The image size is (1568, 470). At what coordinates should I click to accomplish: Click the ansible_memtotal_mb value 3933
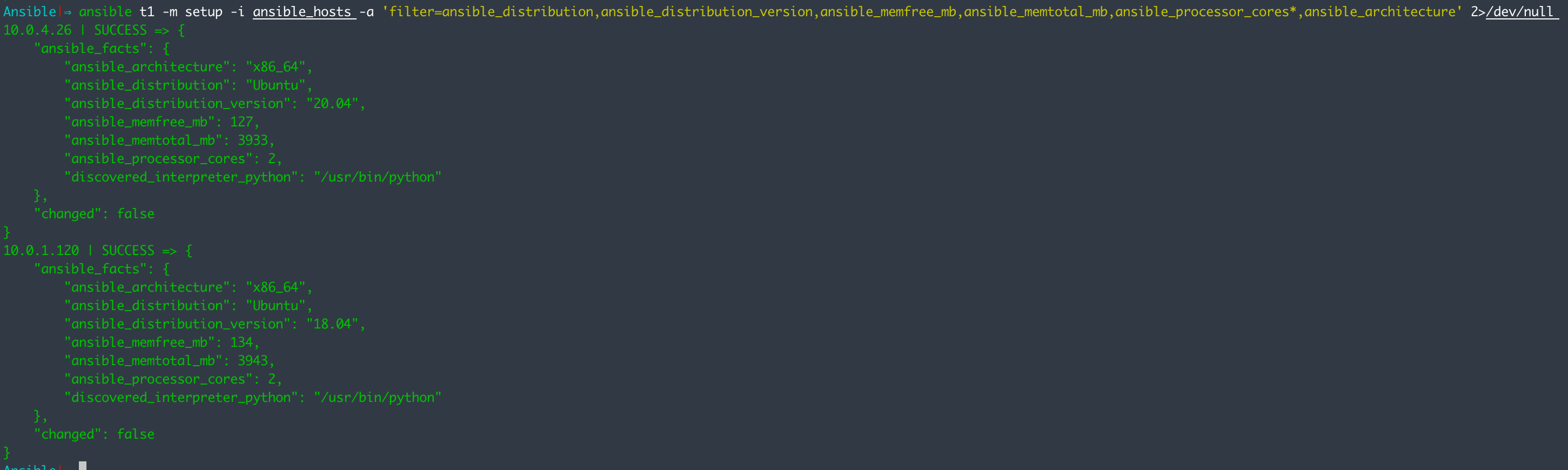click(253, 140)
